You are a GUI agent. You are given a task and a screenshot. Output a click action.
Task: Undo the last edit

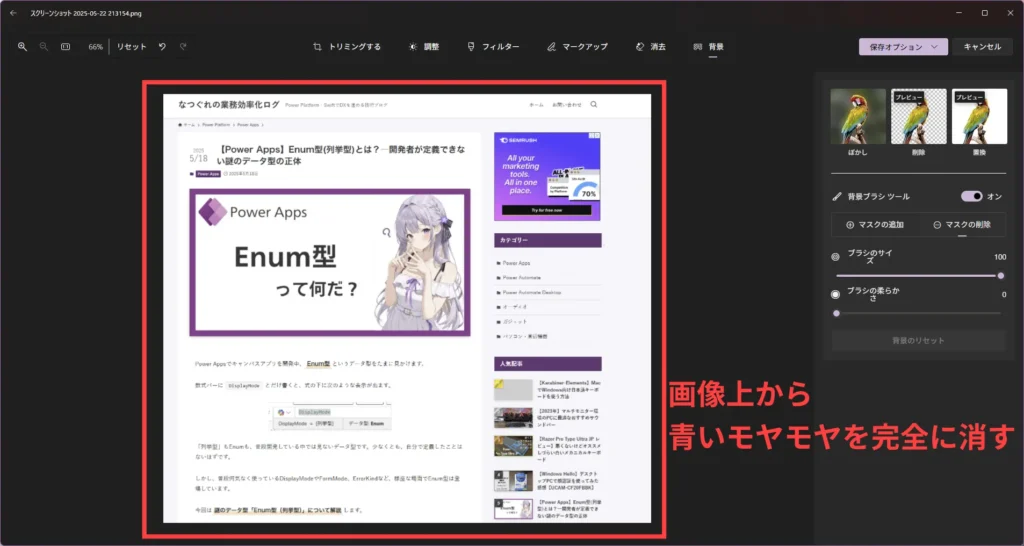coord(162,47)
